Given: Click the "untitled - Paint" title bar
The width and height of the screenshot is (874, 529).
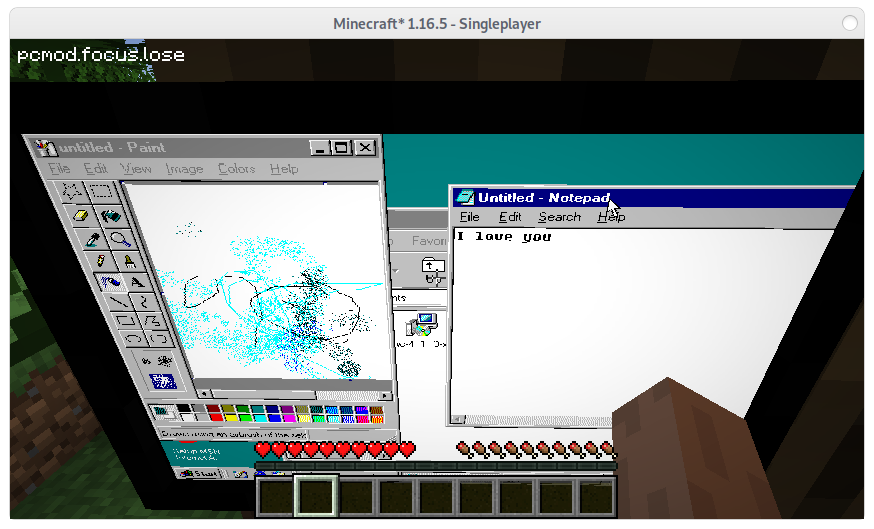Looking at the screenshot, I should point(205,148).
